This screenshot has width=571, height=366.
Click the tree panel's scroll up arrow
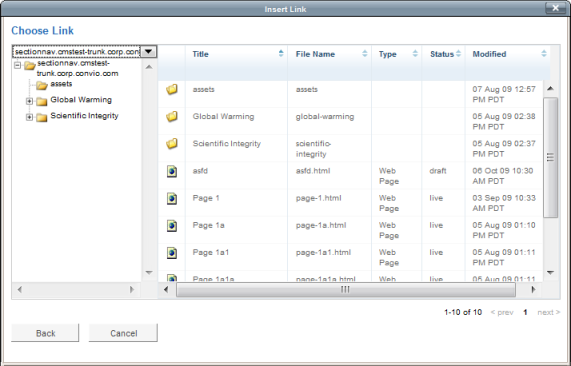(x=149, y=67)
